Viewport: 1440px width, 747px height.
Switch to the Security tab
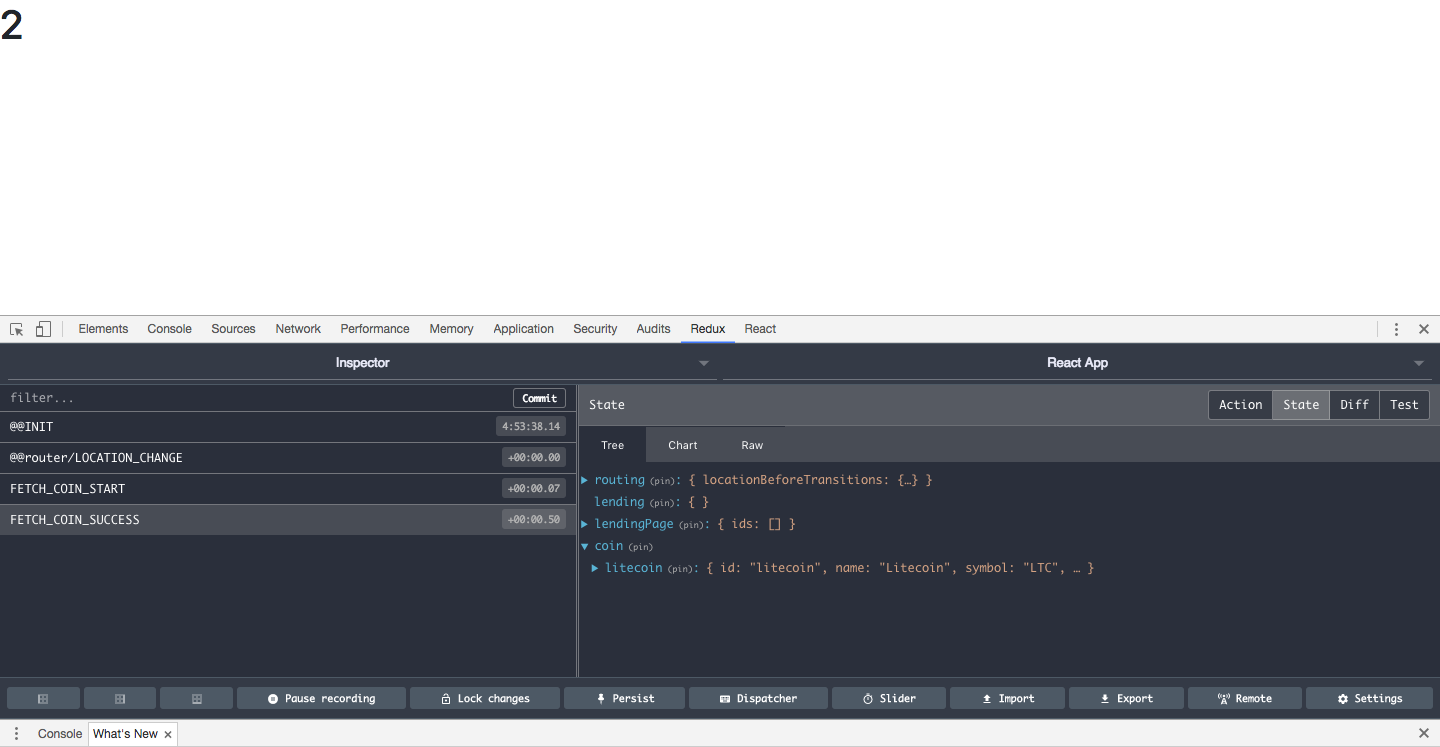pos(595,329)
